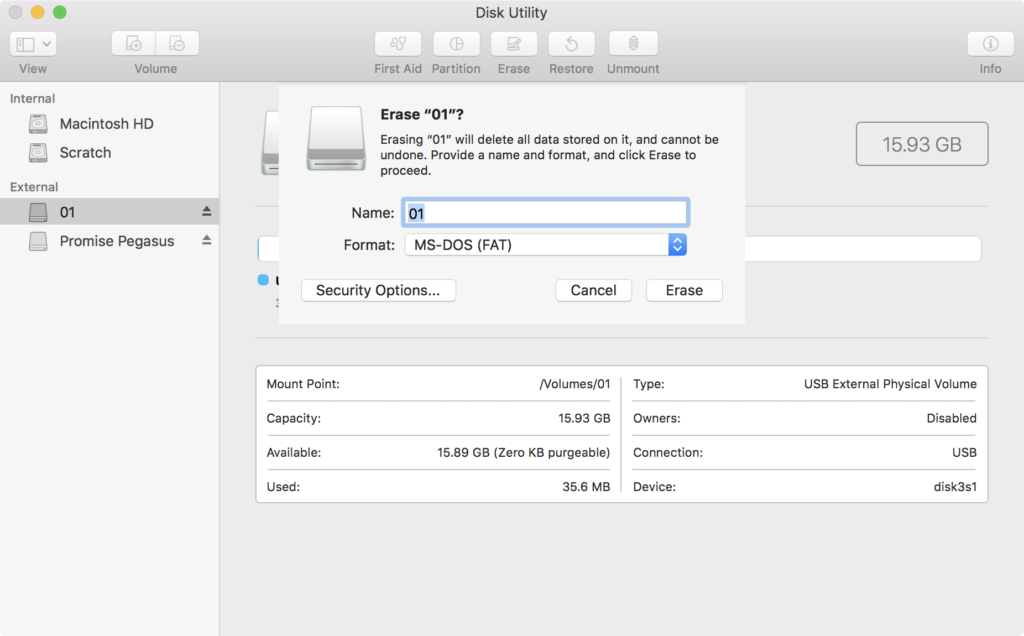This screenshot has width=1024, height=636.
Task: Click the add Volume toolbar icon
Action: (134, 44)
